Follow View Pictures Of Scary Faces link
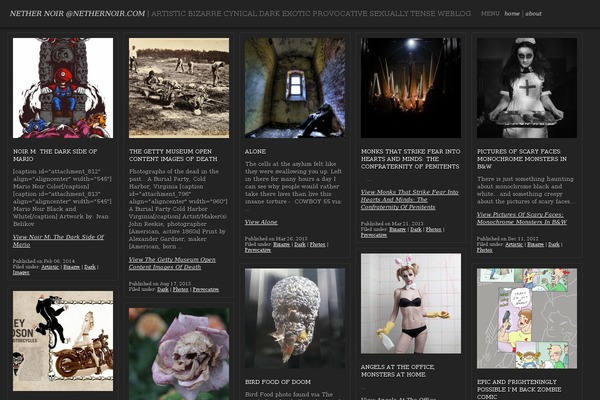Image resolution: width=600 pixels, height=400 pixels. click(522, 218)
